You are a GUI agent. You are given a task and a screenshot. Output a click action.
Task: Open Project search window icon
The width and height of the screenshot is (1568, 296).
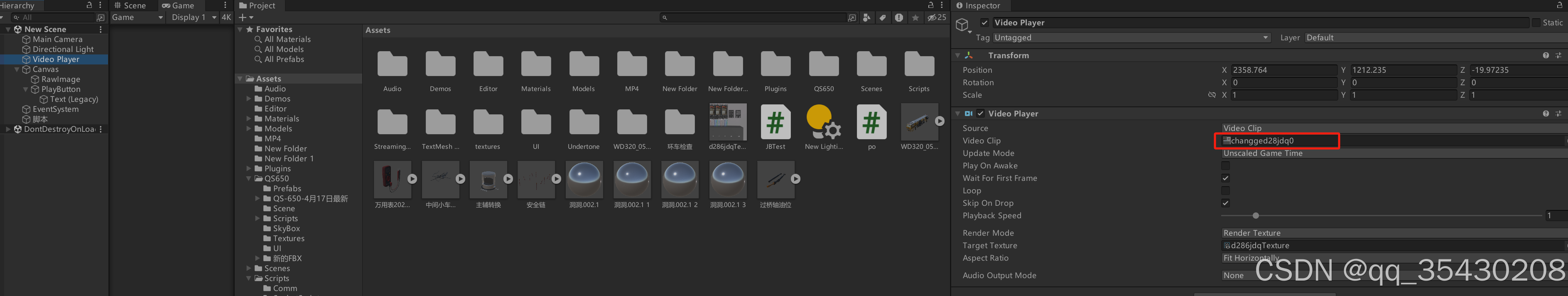[852, 17]
